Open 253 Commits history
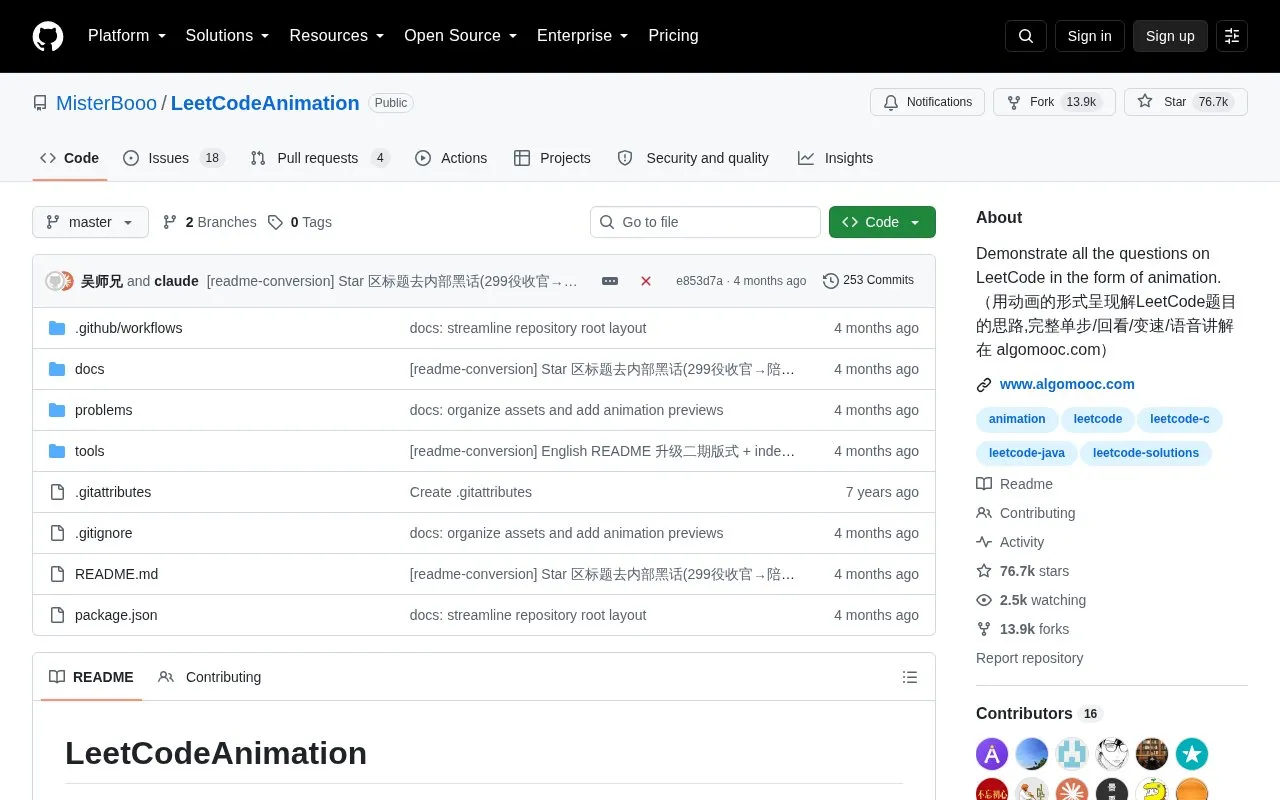 [868, 281]
